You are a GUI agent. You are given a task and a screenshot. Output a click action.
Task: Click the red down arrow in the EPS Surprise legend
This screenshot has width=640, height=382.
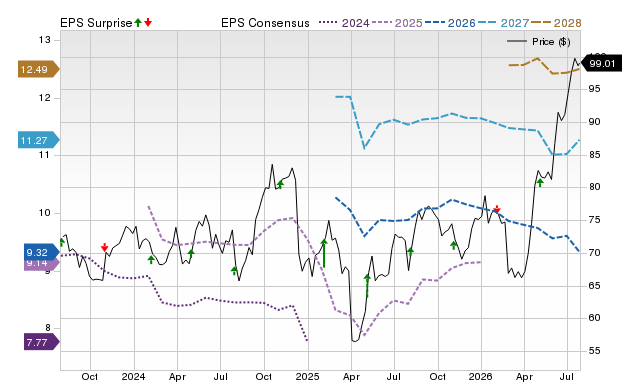(148, 23)
